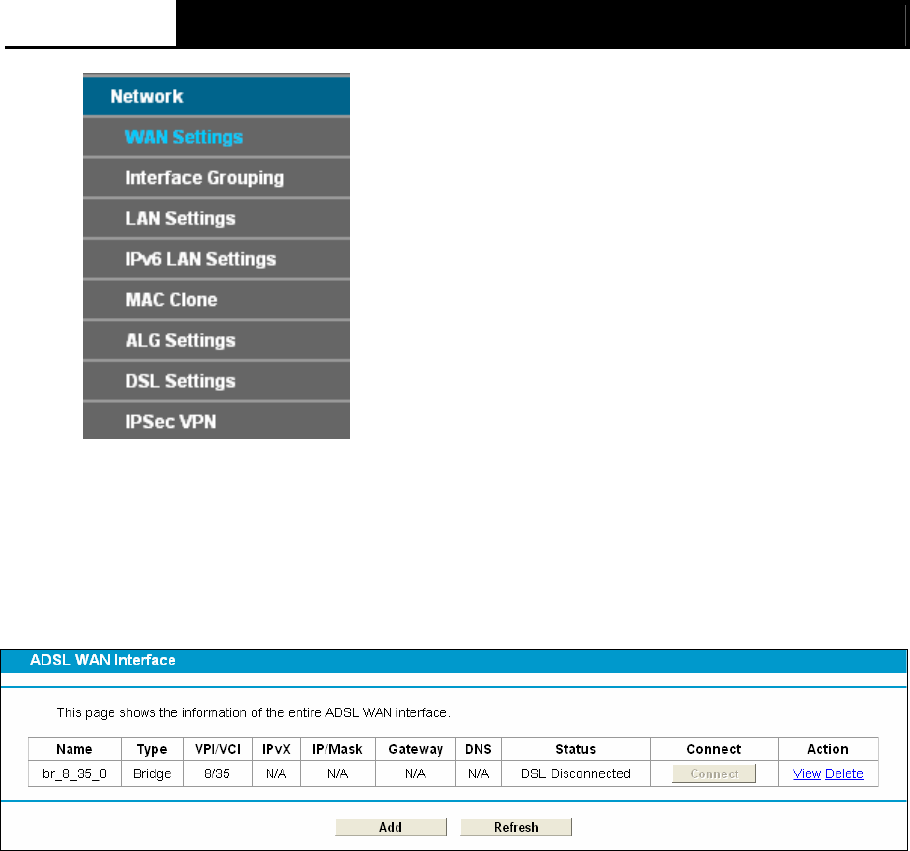Click the Gateway column header
Viewport: 910px width, 851px height.
click(x=416, y=749)
